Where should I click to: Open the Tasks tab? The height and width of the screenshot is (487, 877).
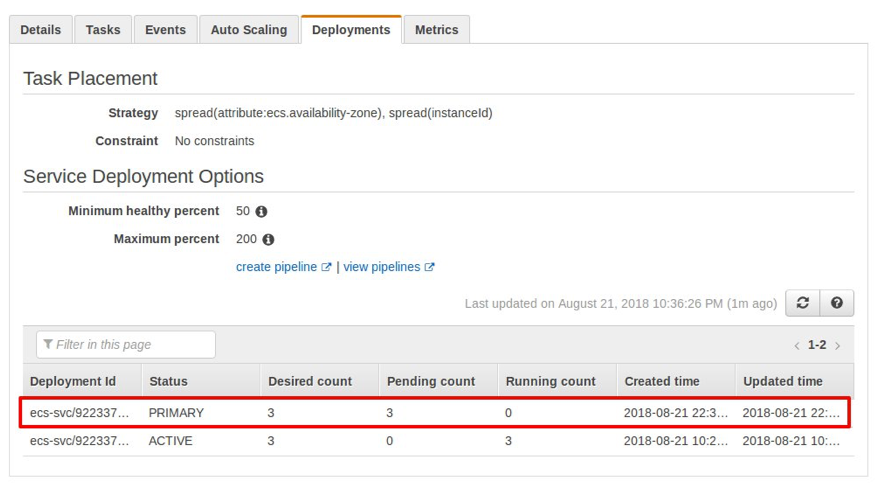point(103,30)
